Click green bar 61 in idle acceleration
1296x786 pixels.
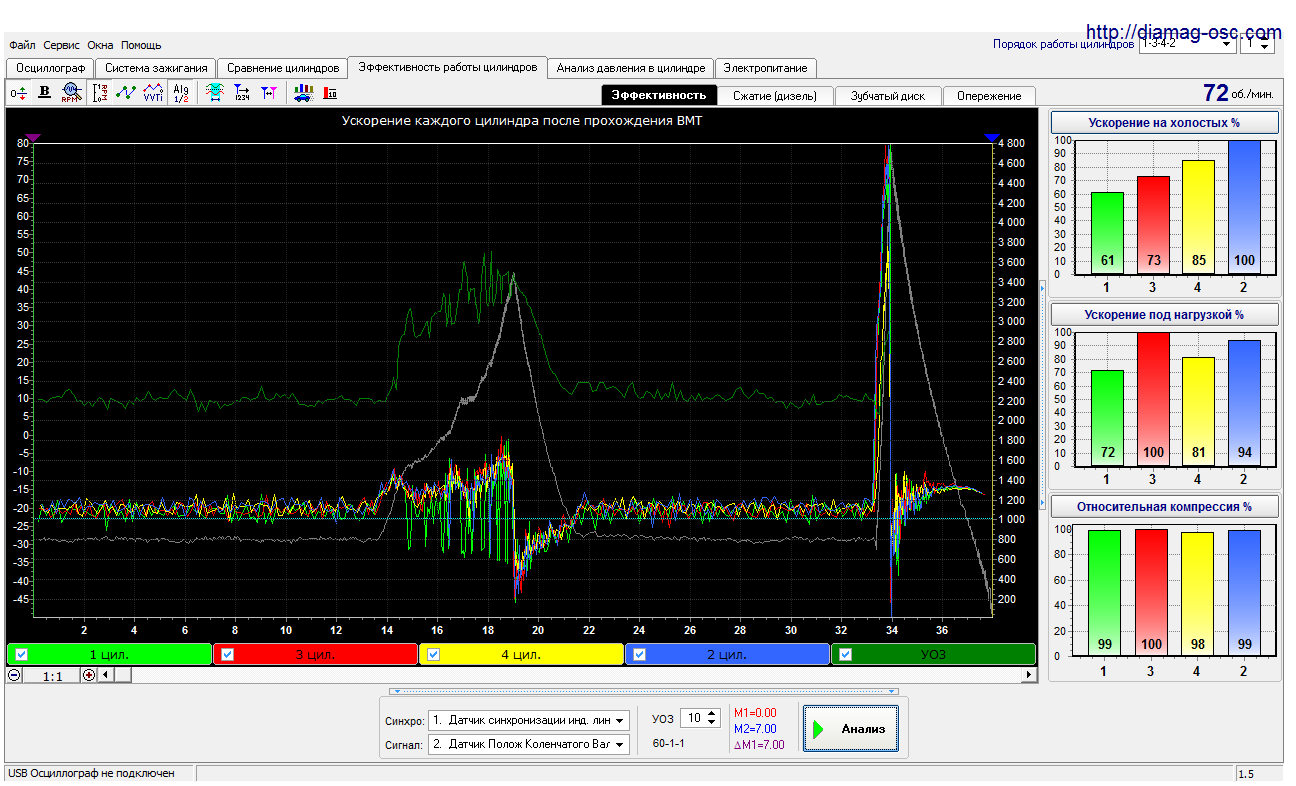(1107, 233)
